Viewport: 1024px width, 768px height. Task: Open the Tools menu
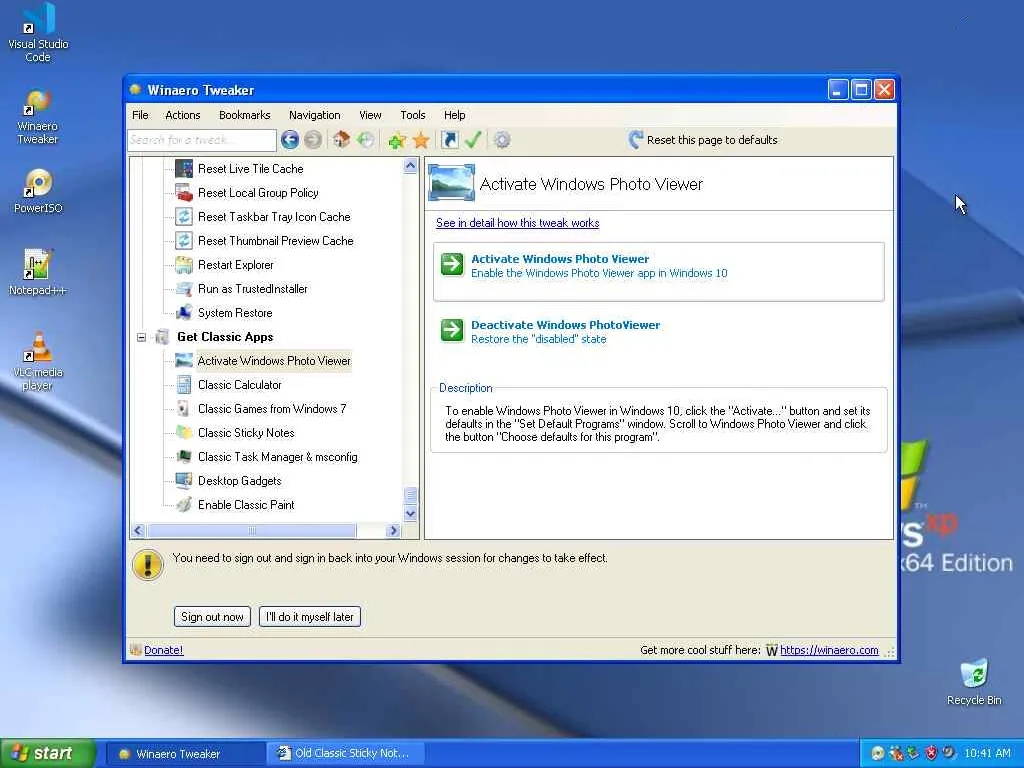(413, 115)
